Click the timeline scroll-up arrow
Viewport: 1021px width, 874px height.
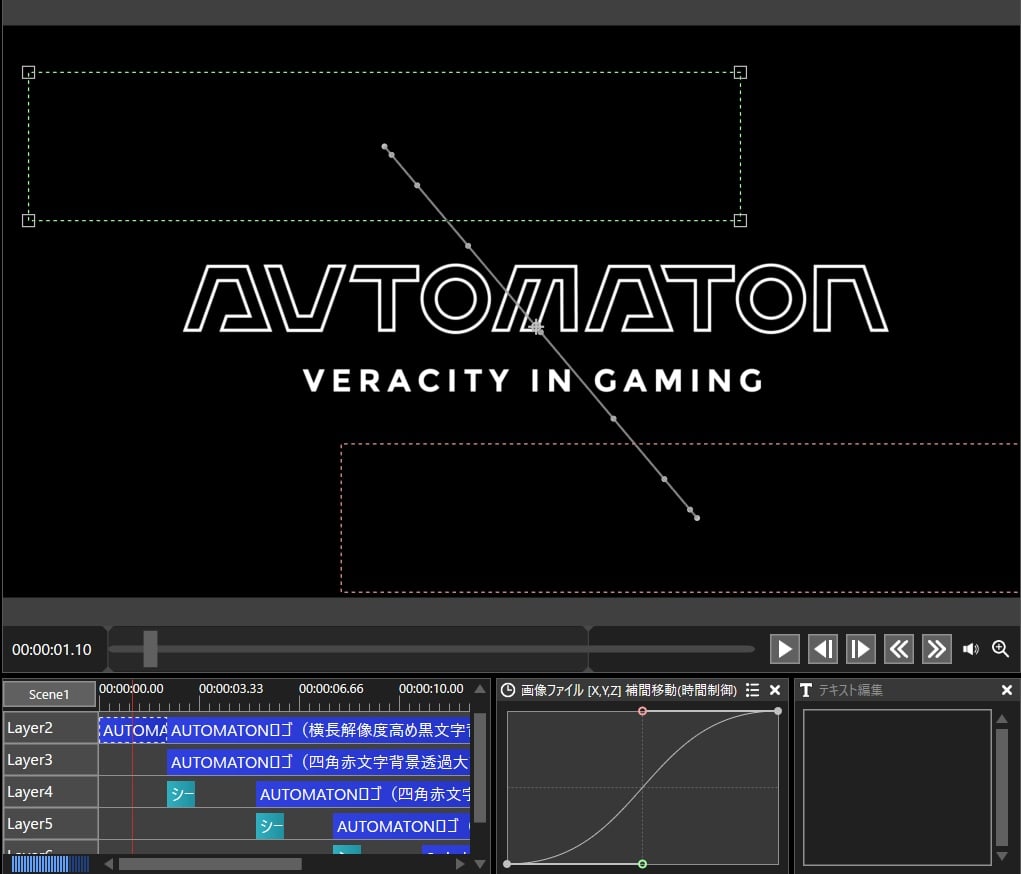coord(480,689)
